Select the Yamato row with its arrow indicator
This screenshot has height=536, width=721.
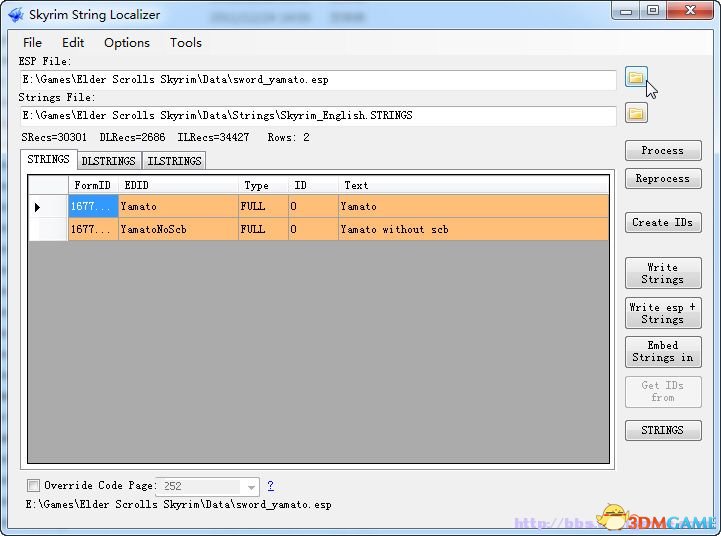click(x=48, y=206)
